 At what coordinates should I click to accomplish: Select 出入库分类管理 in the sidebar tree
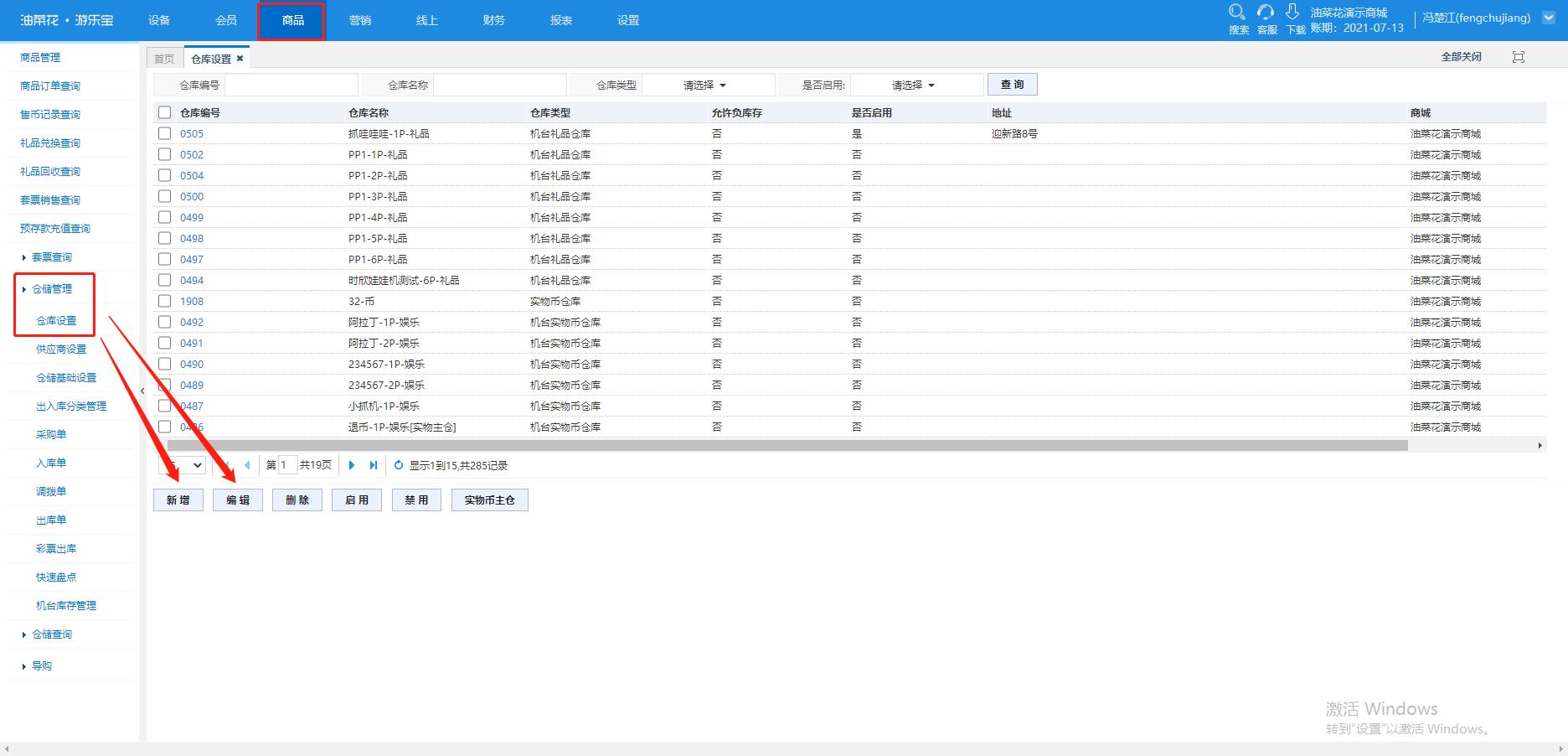(71, 406)
